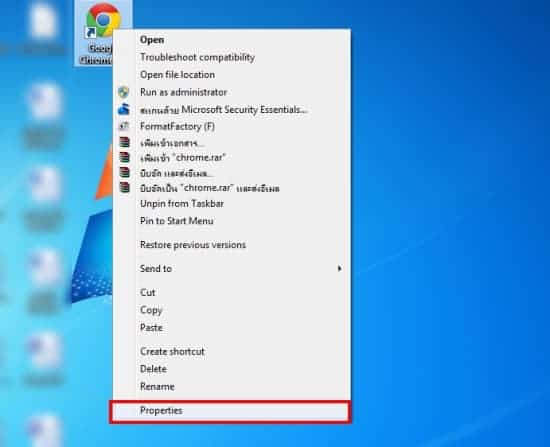Choose Rename in the context menu

157,386
